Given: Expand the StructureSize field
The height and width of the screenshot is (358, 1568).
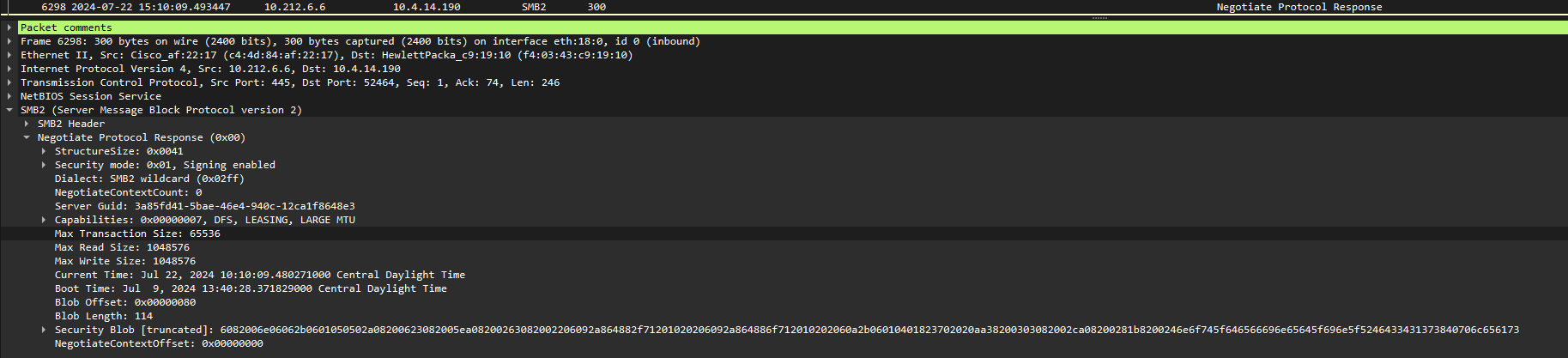Looking at the screenshot, I should [x=44, y=151].
